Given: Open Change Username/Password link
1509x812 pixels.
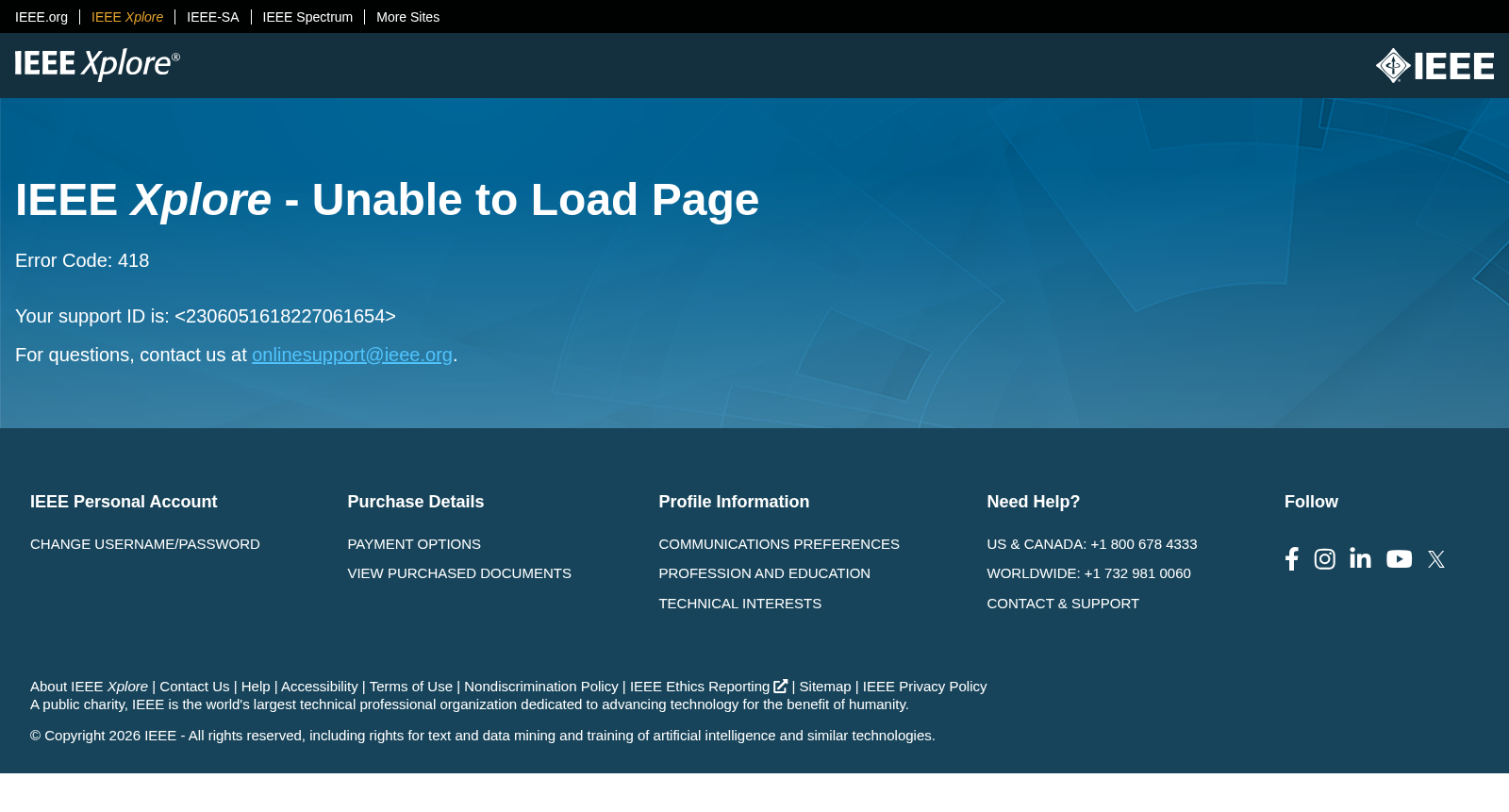Looking at the screenshot, I should pyautogui.click(x=145, y=544).
